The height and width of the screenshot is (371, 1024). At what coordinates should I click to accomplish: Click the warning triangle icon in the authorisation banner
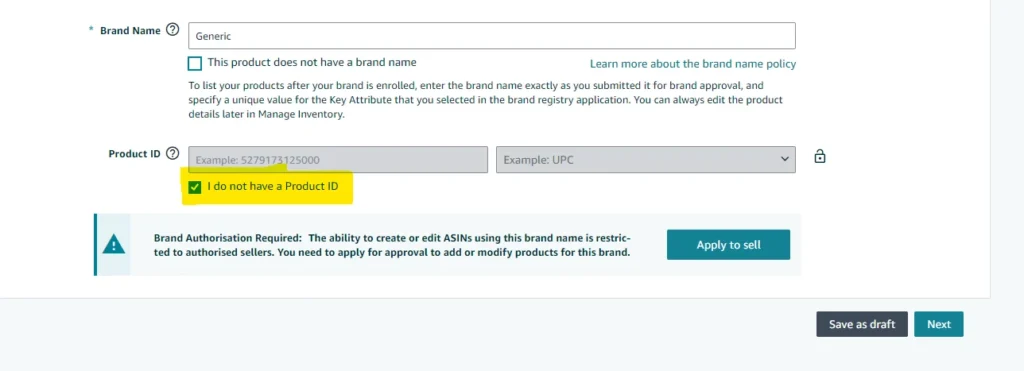[114, 244]
